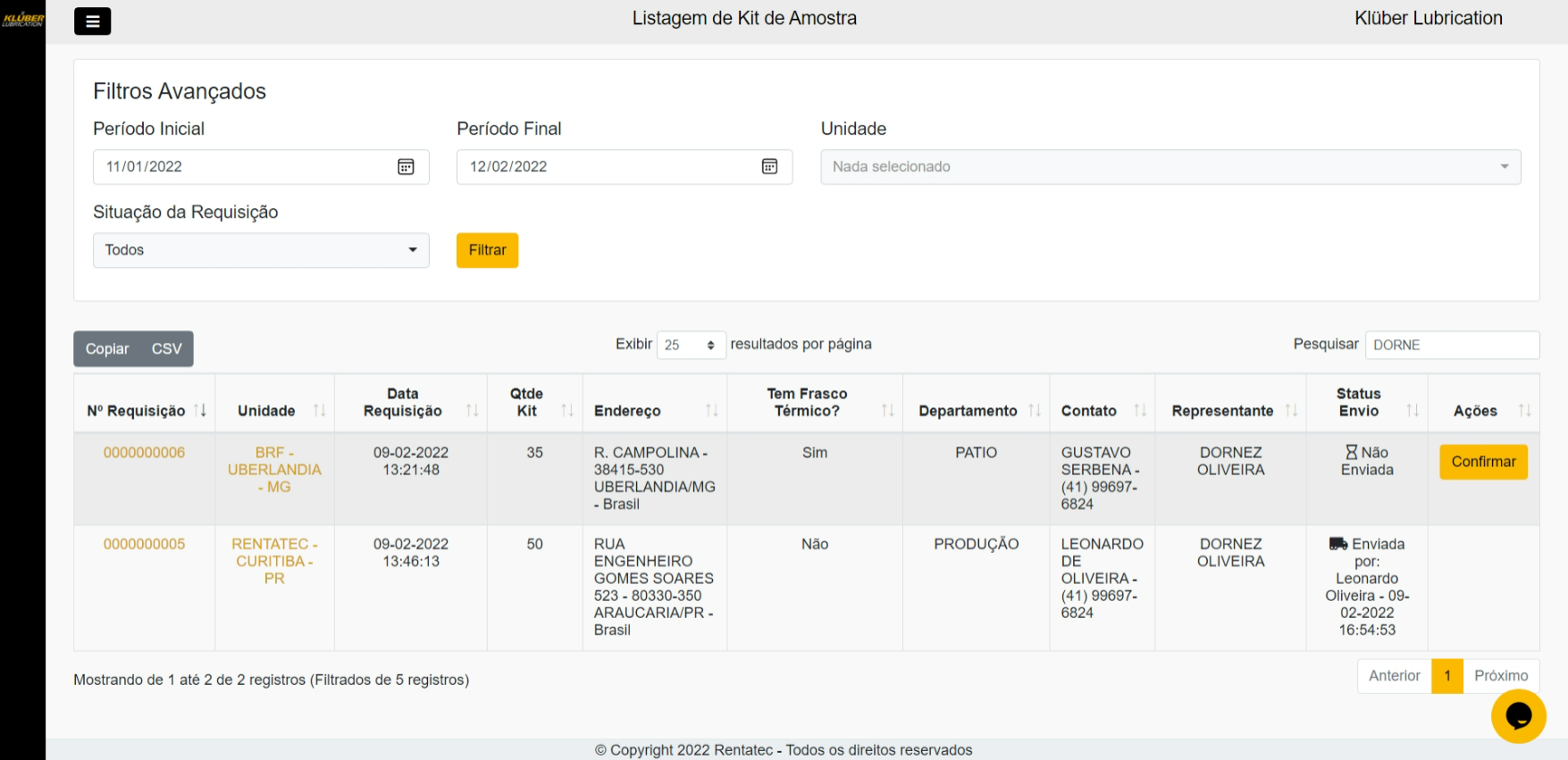The width and height of the screenshot is (1568, 760).
Task: Export table as CSV
Action: click(x=166, y=349)
